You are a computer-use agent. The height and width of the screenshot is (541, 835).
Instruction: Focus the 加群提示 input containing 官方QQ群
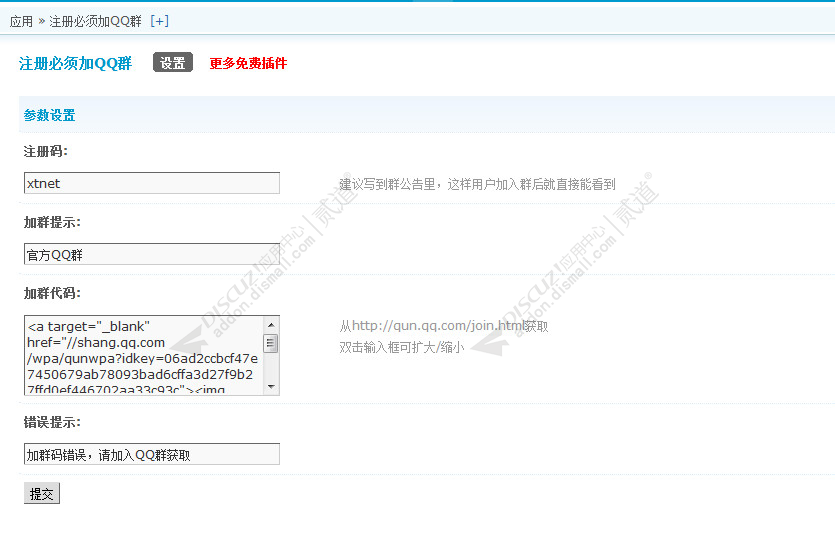pyautogui.click(x=152, y=254)
